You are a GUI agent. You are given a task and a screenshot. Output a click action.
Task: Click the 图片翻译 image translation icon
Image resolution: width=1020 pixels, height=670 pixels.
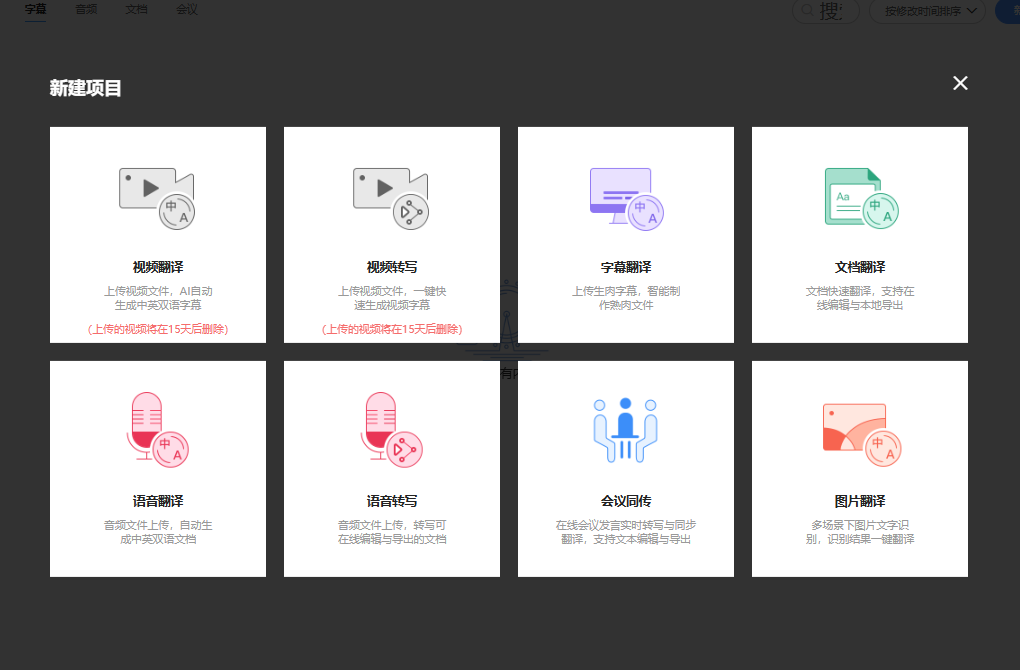coord(862,435)
